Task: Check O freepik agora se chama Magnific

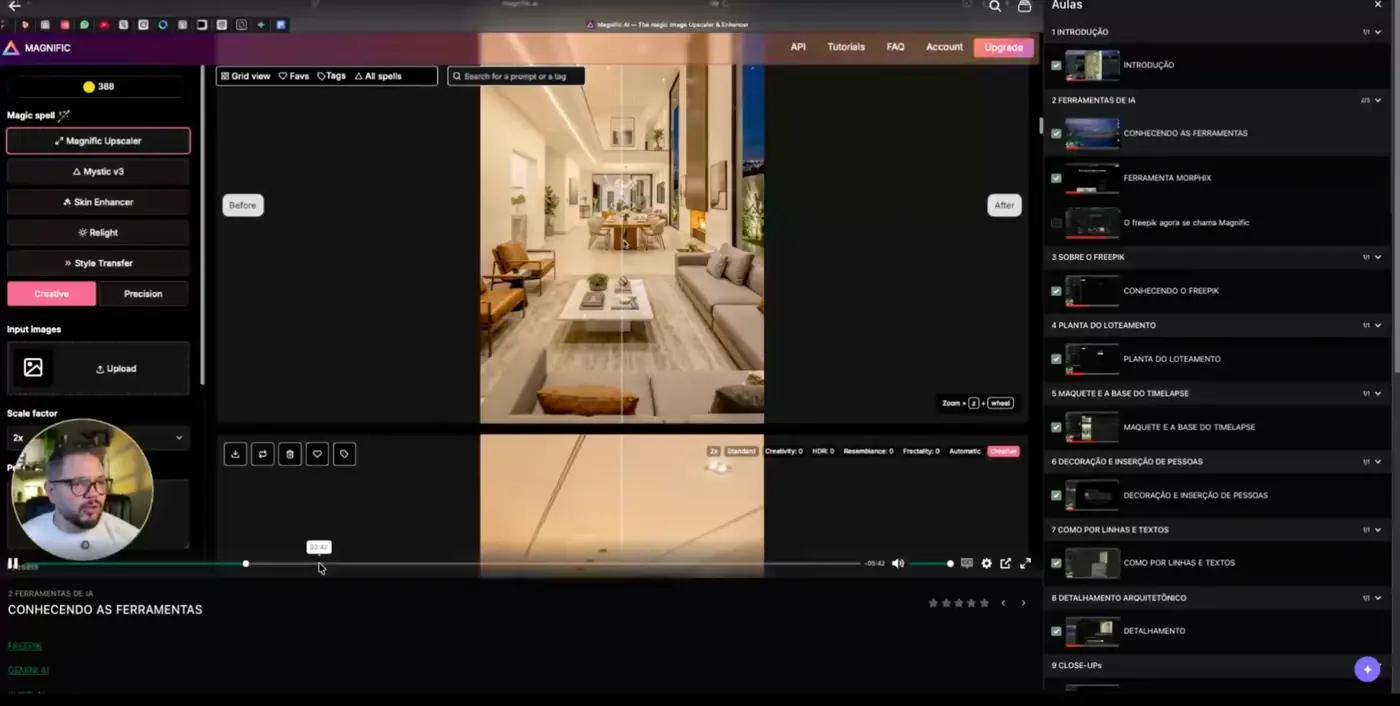Action: (x=1056, y=223)
